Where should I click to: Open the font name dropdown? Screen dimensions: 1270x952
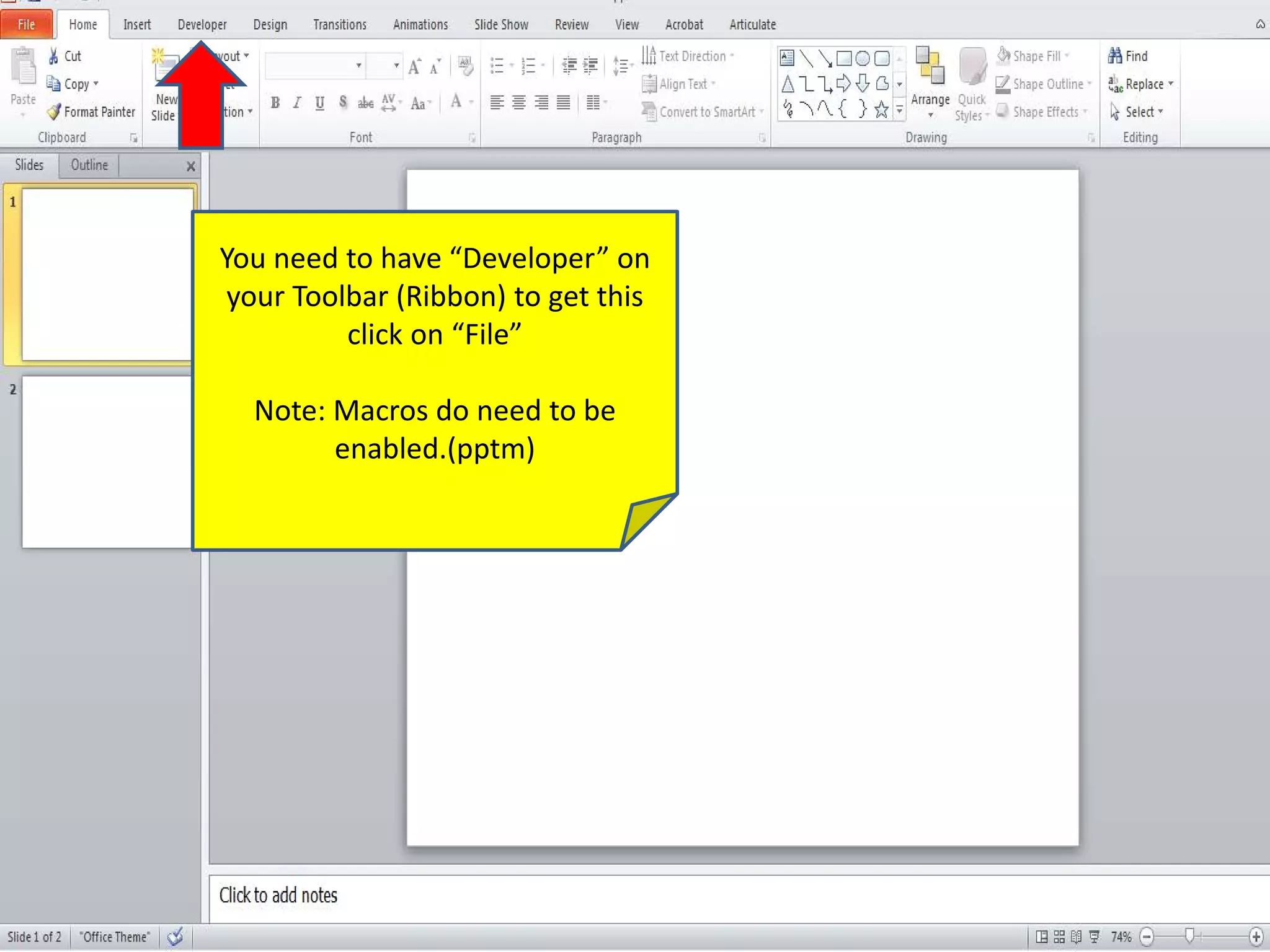pyautogui.click(x=358, y=66)
